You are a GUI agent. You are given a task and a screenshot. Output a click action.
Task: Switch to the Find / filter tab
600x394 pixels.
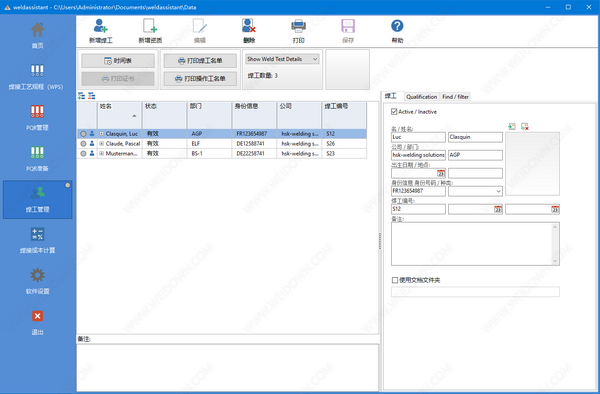pyautogui.click(x=455, y=97)
